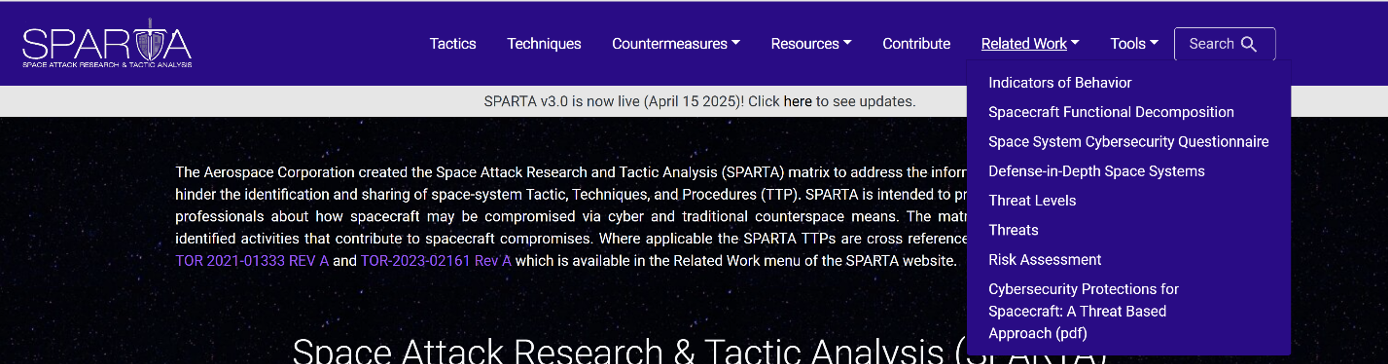Collapse the Related Work dropdown
Image resolution: width=1388 pixels, height=364 pixels.
click(1030, 44)
